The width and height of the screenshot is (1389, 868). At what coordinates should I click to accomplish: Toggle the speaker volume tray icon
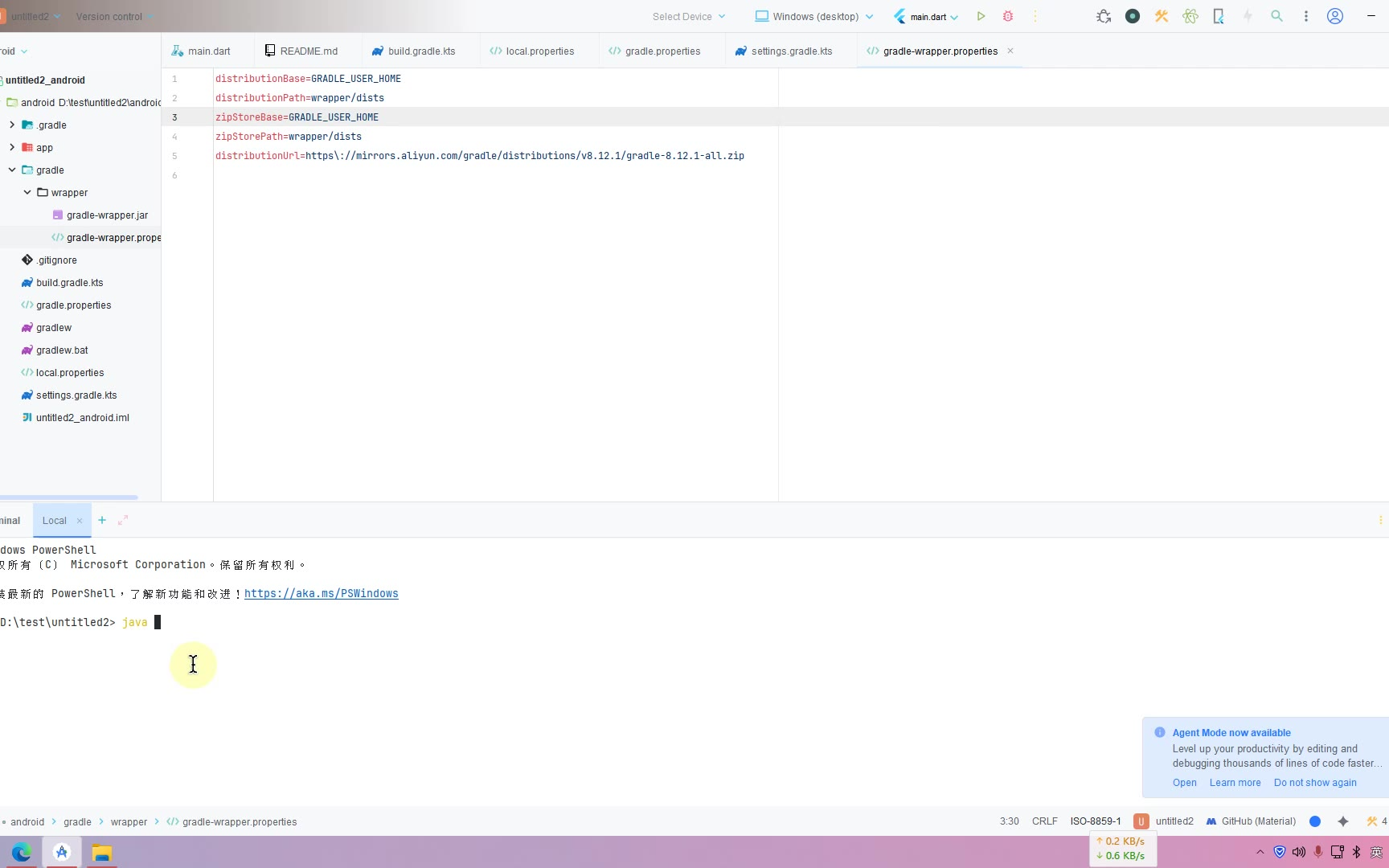click(x=1299, y=852)
